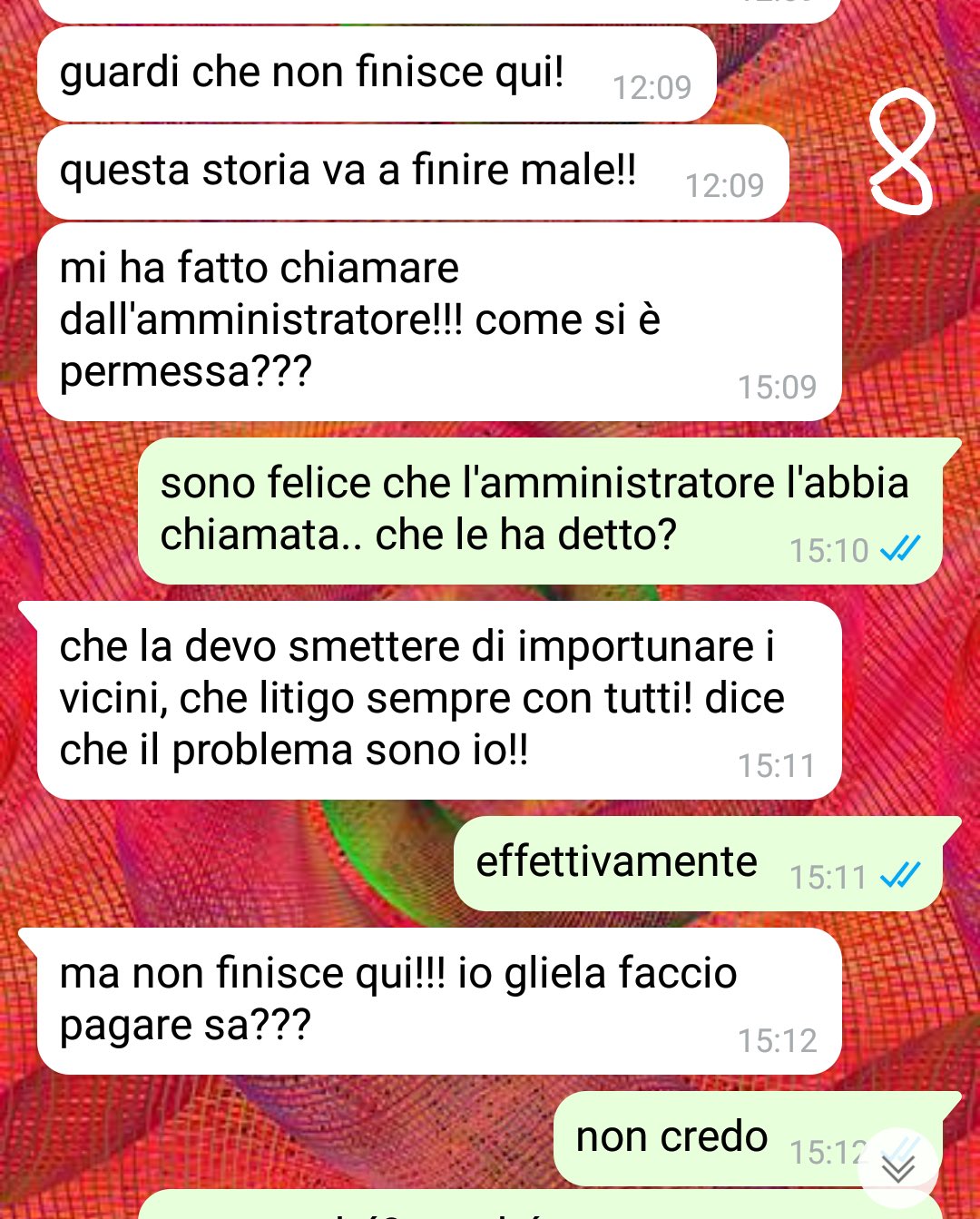
Task: Select message 'guardi che non finisce qui!'
Action: click(377, 74)
